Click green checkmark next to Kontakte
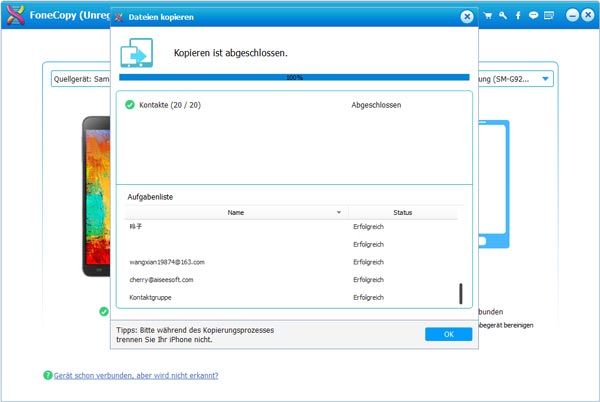Screen dimensions: 600x402 coord(130,104)
